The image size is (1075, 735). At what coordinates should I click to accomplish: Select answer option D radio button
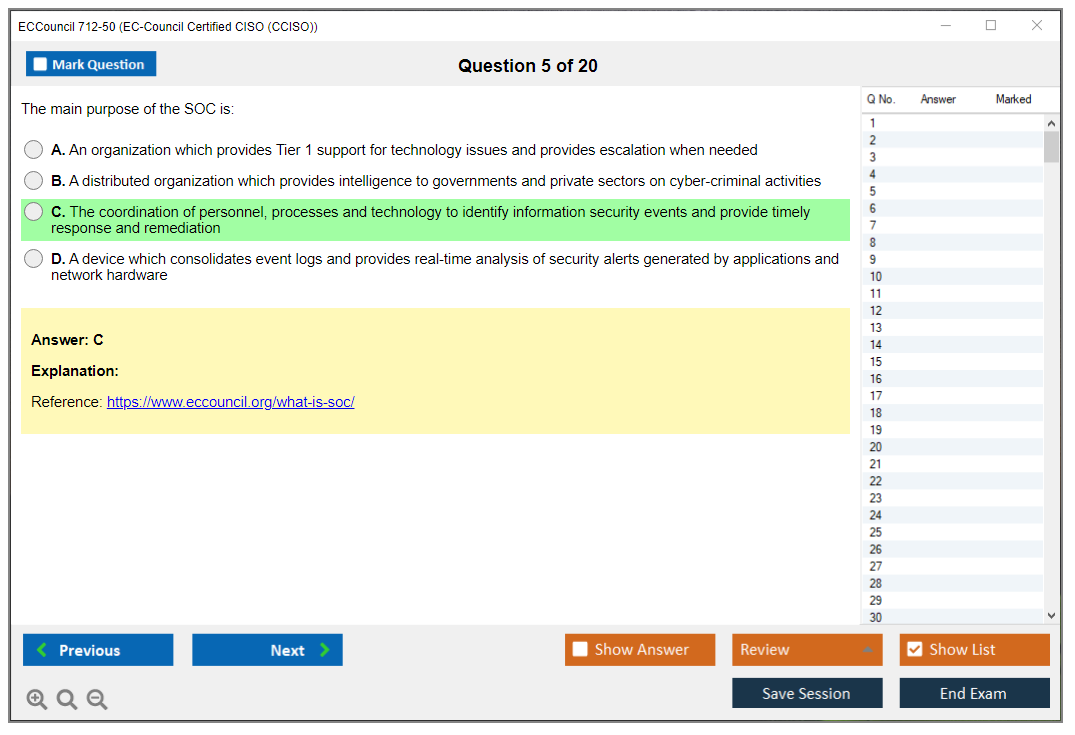click(34, 259)
